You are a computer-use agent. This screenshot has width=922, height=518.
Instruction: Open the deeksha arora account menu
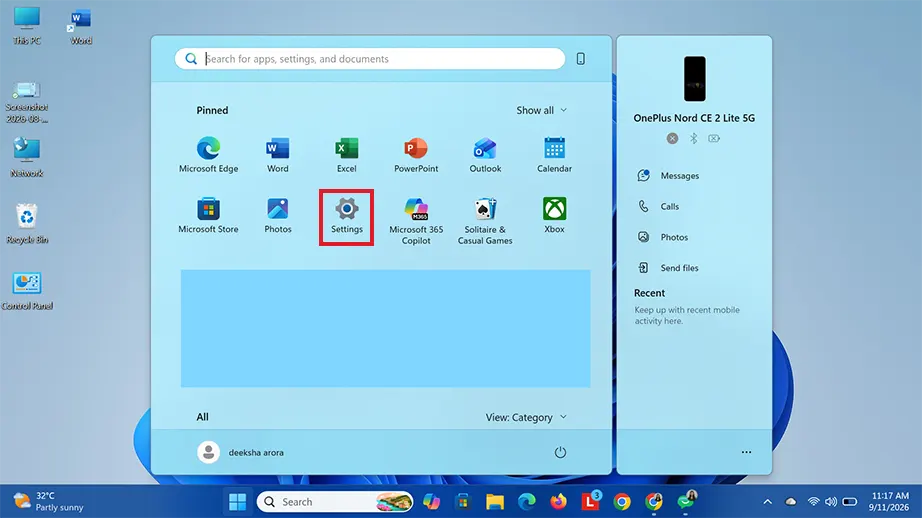pyautogui.click(x=240, y=452)
